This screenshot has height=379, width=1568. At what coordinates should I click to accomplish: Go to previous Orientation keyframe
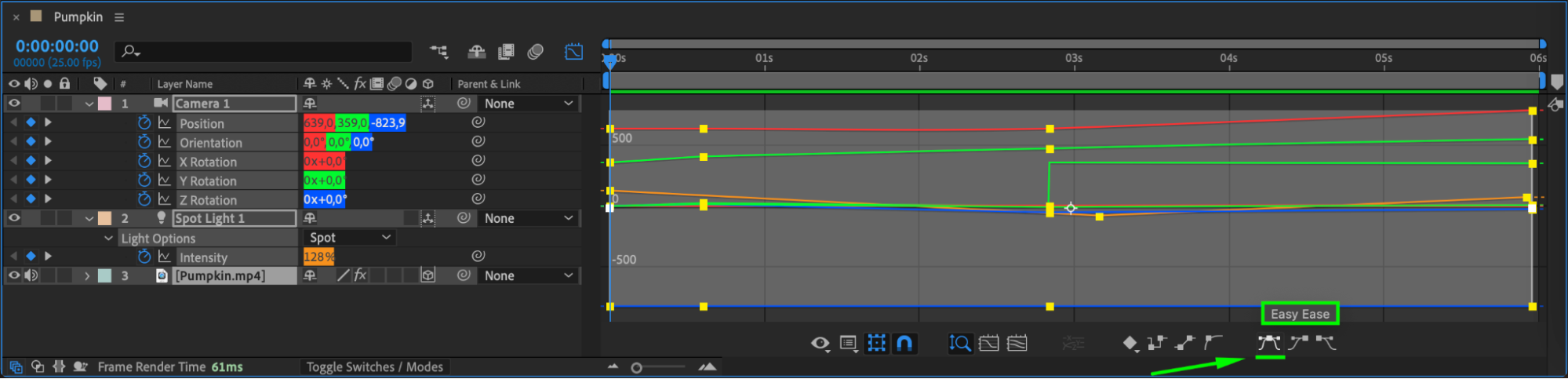tap(13, 142)
